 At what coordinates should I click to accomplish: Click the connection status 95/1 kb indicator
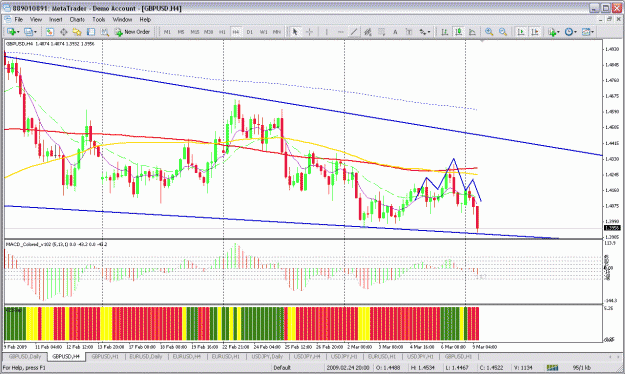pyautogui.click(x=582, y=368)
